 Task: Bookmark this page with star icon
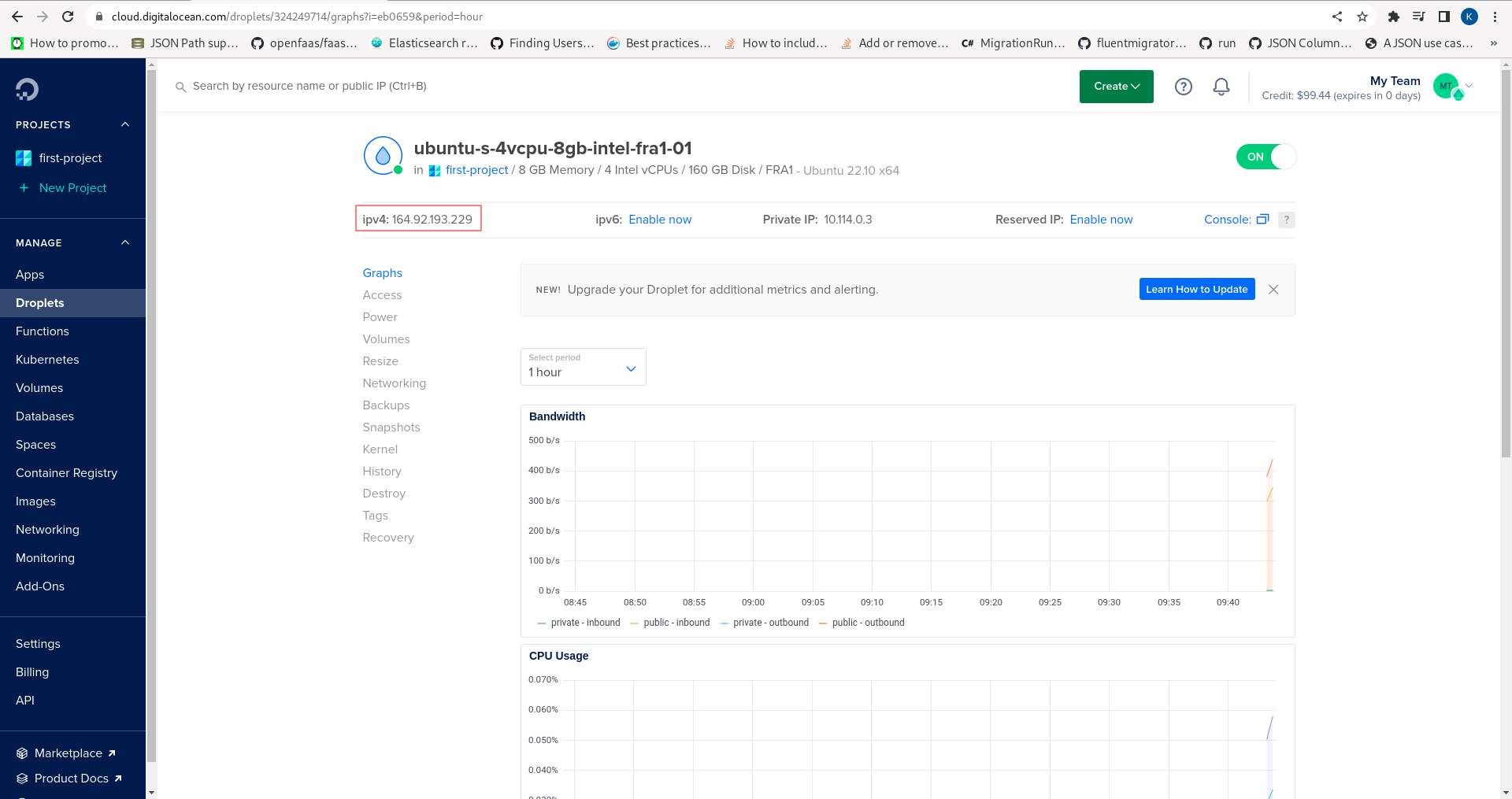(1362, 17)
